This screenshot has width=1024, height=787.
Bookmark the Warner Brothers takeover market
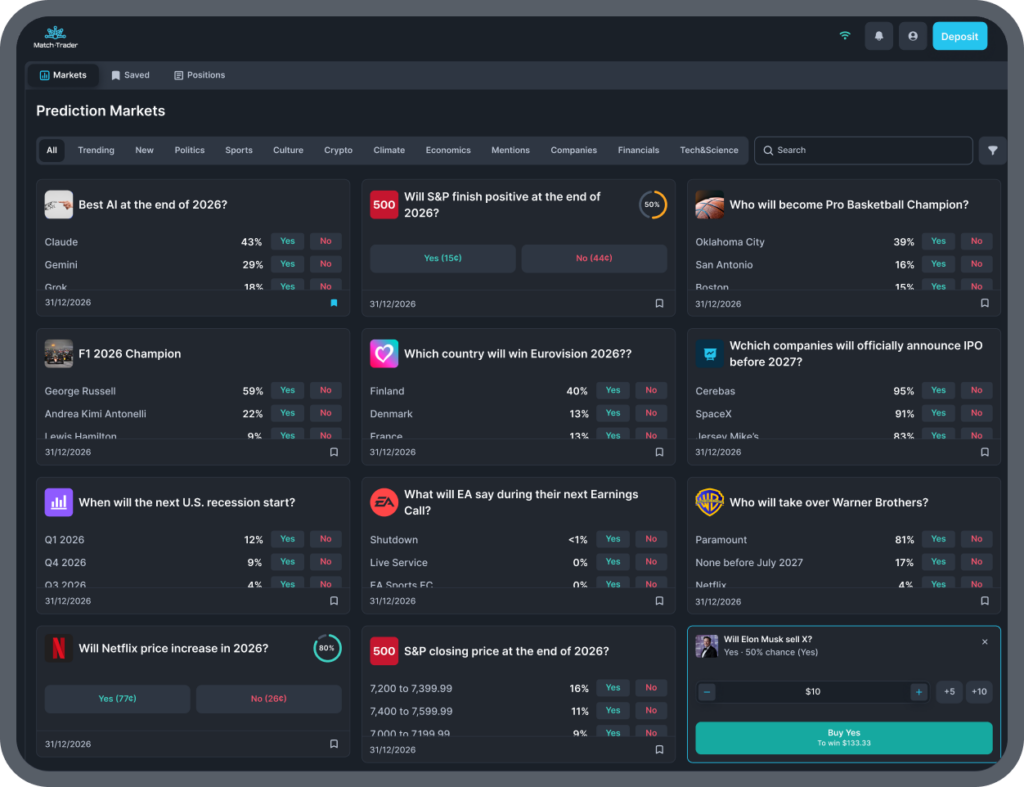[x=984, y=601]
